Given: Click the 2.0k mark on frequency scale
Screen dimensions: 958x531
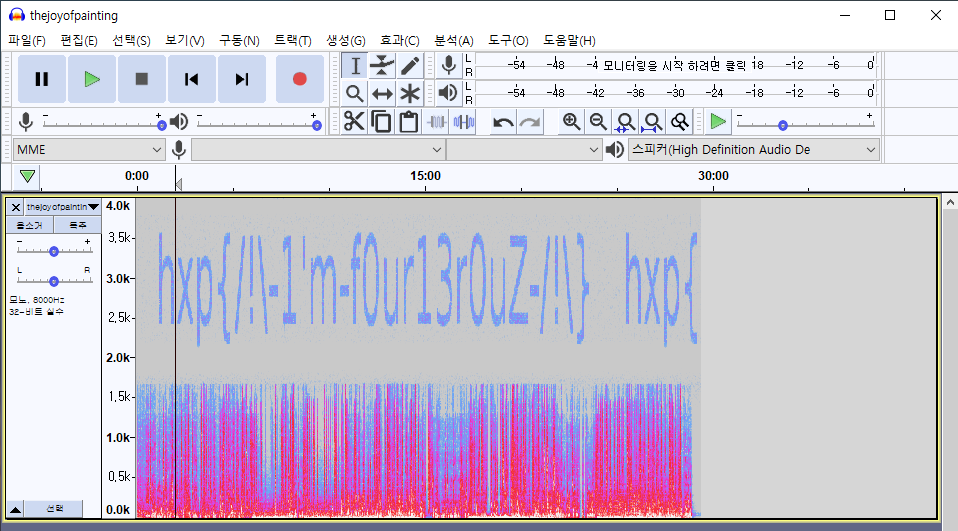Looking at the screenshot, I should tap(119, 357).
